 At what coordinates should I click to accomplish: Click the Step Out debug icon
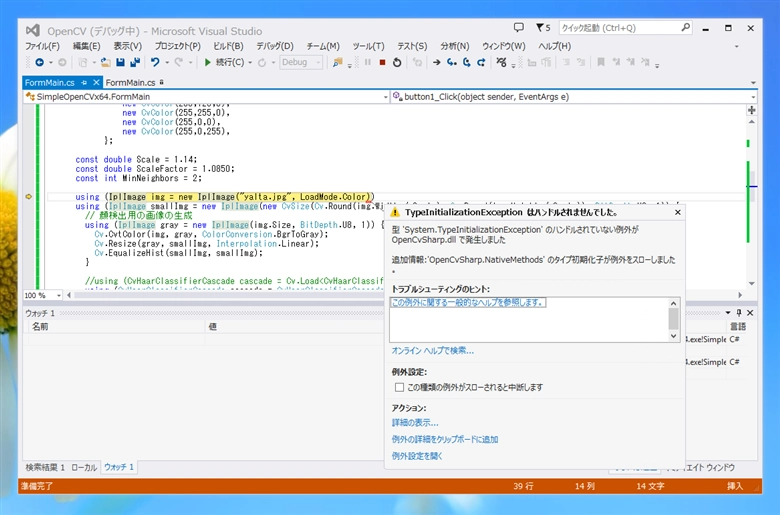click(481, 62)
